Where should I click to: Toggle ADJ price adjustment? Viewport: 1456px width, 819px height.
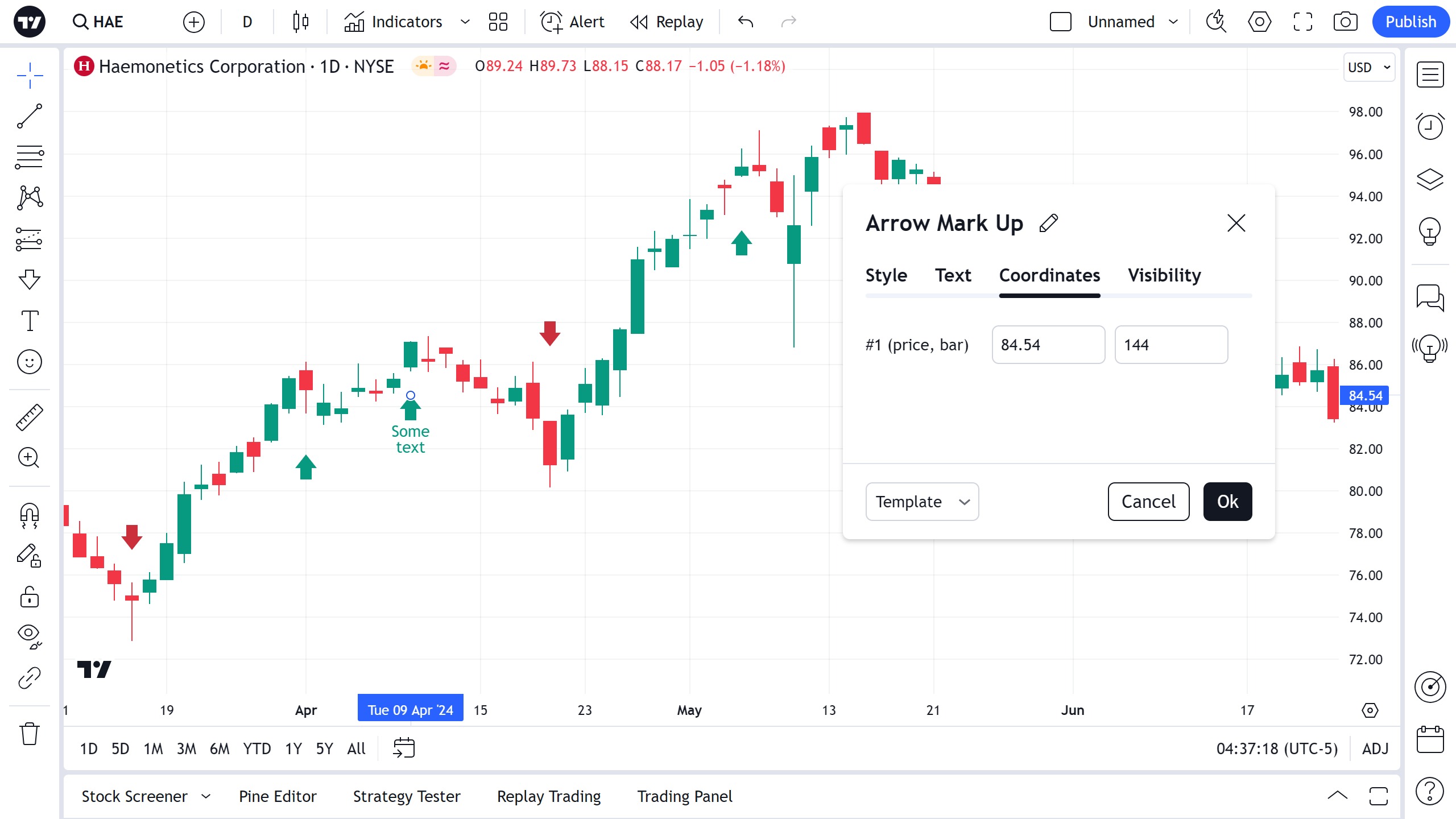pyautogui.click(x=1375, y=748)
